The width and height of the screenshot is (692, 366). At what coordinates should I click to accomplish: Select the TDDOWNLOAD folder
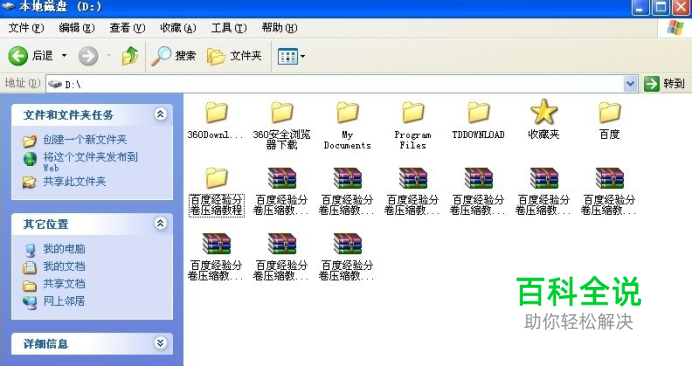click(x=478, y=120)
